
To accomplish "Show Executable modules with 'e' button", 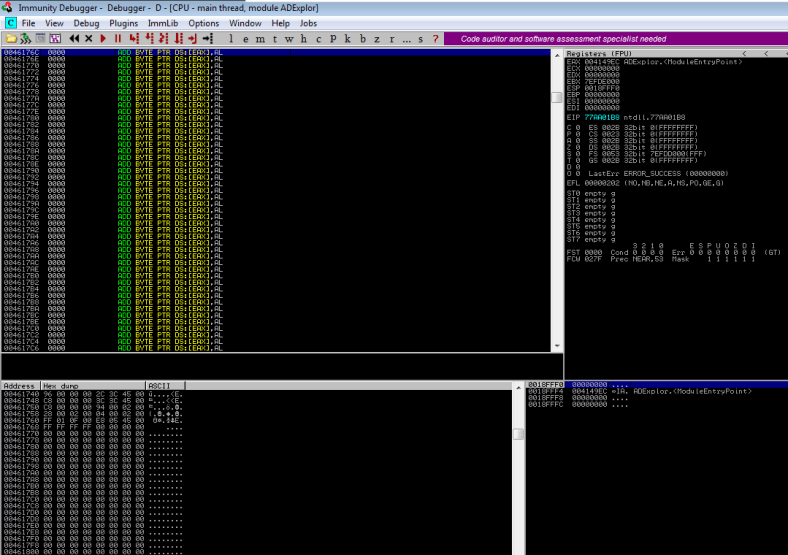I will point(246,38).
